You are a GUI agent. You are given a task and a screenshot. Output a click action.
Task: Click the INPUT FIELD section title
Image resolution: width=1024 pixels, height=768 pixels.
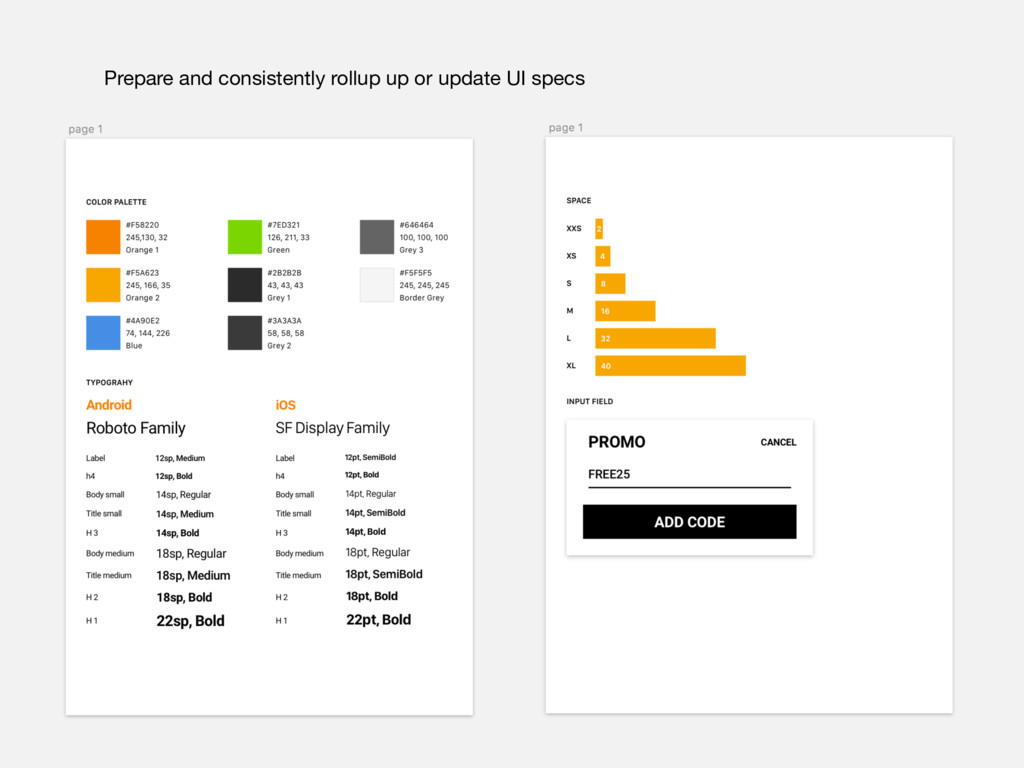point(590,402)
